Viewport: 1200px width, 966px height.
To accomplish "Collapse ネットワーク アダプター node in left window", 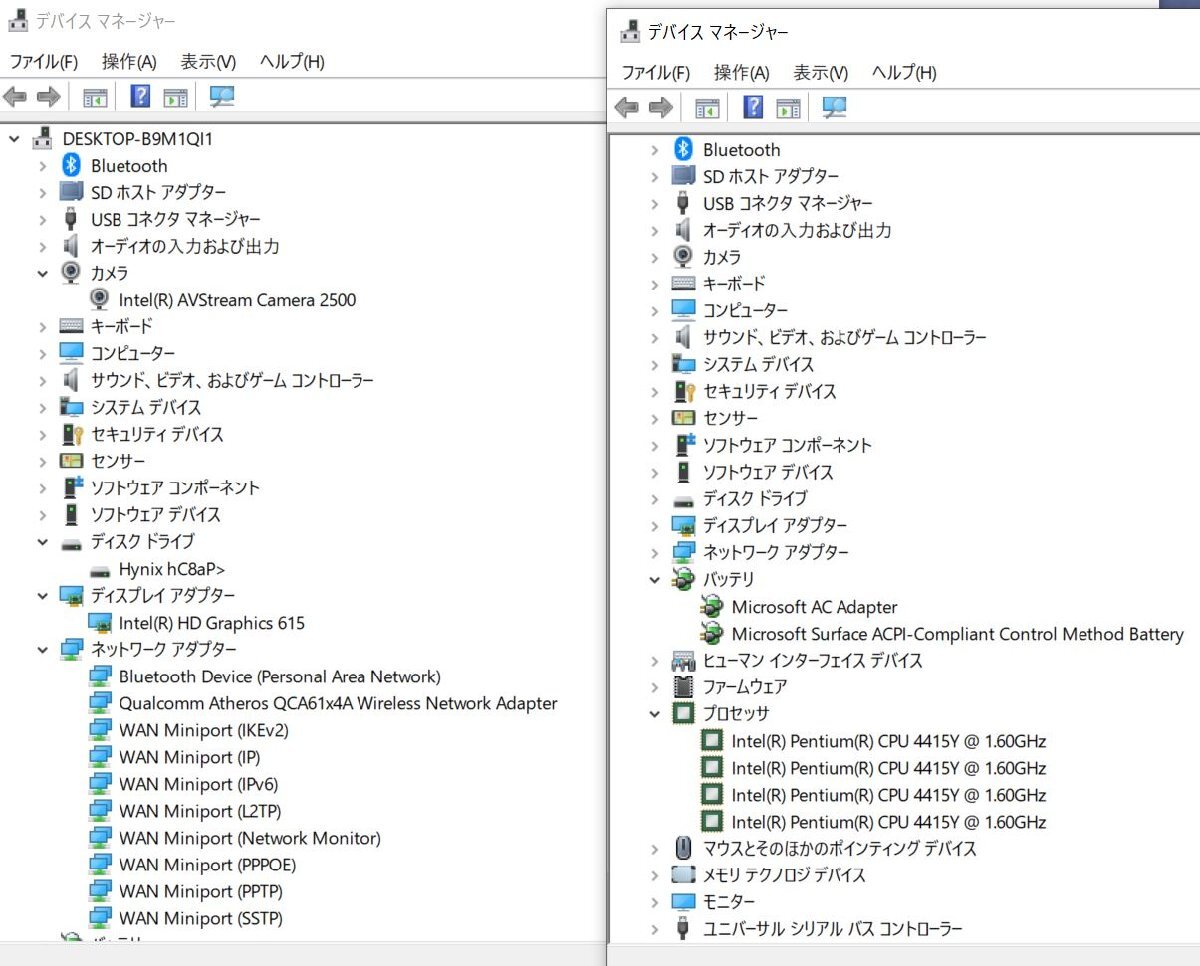I will (x=43, y=649).
